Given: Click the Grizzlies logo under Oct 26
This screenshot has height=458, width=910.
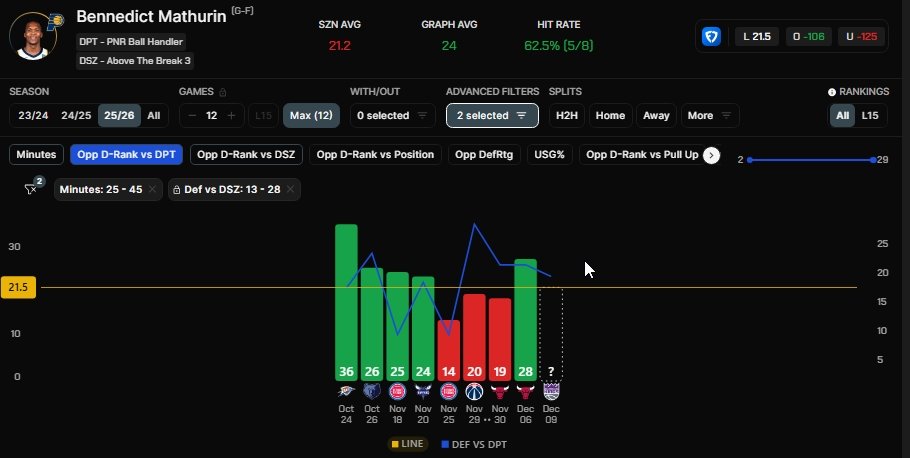Looking at the screenshot, I should 371,391.
